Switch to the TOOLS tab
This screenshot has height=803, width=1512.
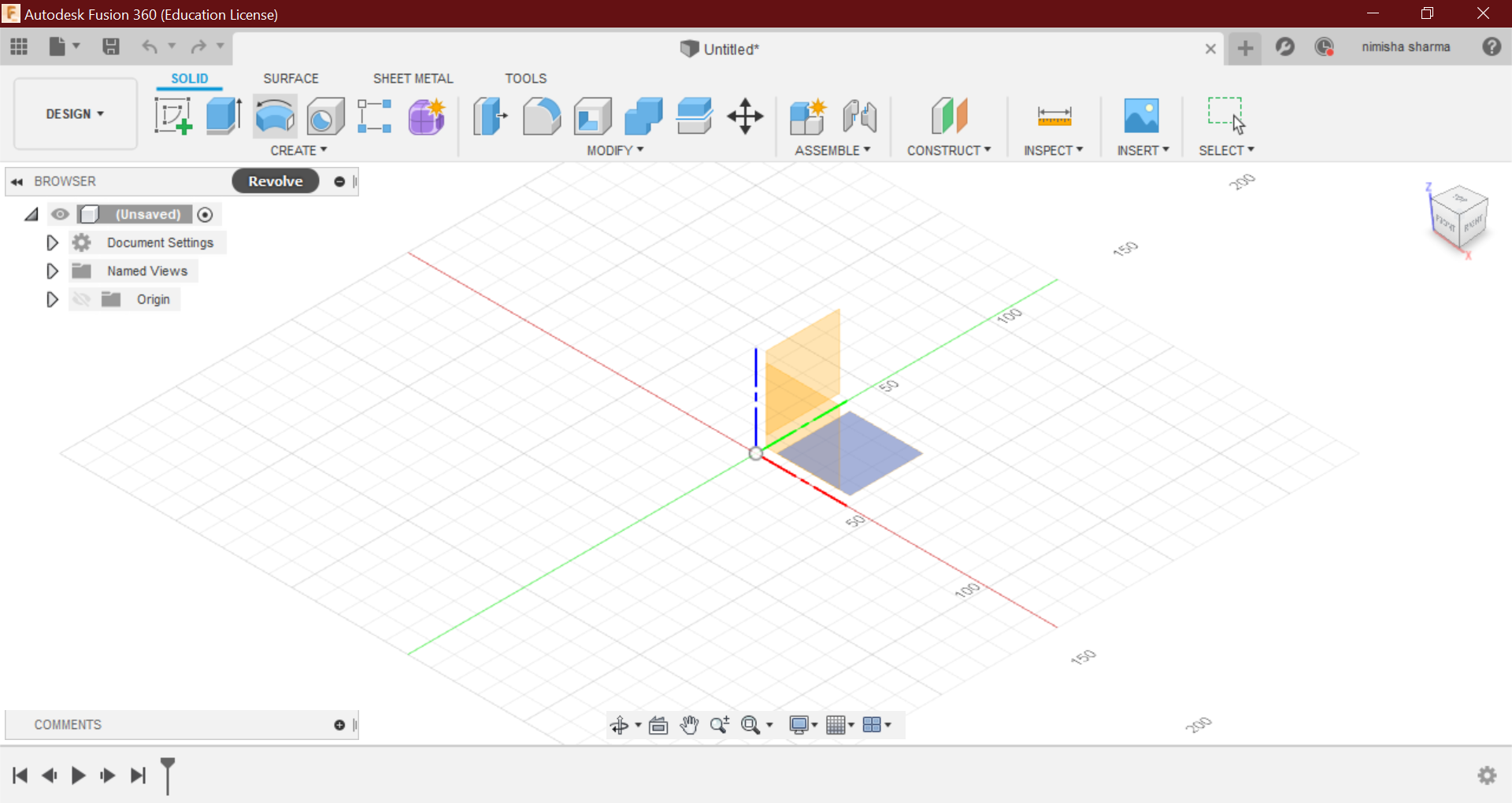(525, 79)
